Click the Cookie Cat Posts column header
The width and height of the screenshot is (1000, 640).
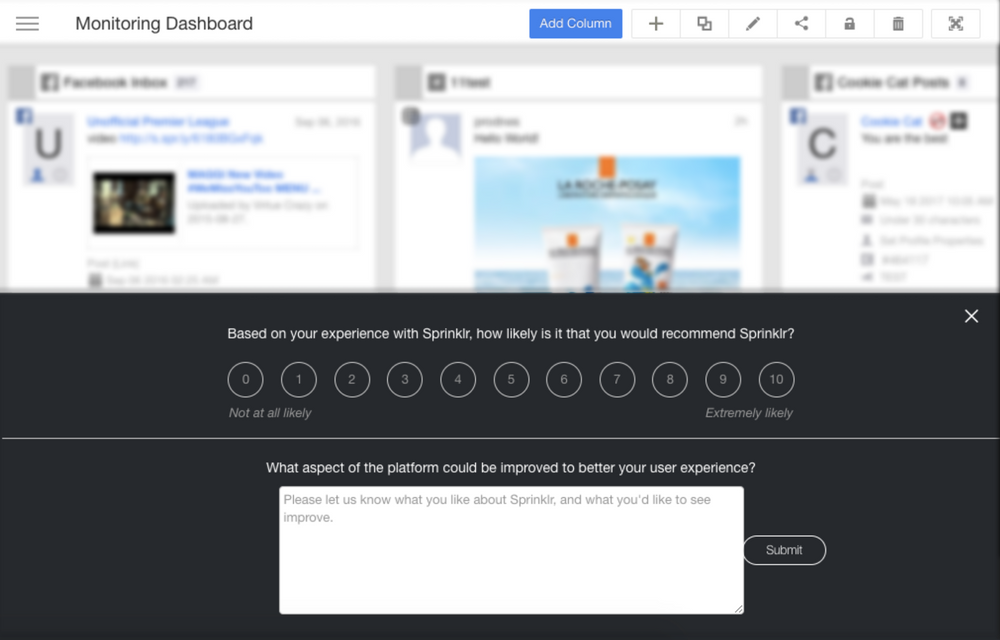click(890, 82)
